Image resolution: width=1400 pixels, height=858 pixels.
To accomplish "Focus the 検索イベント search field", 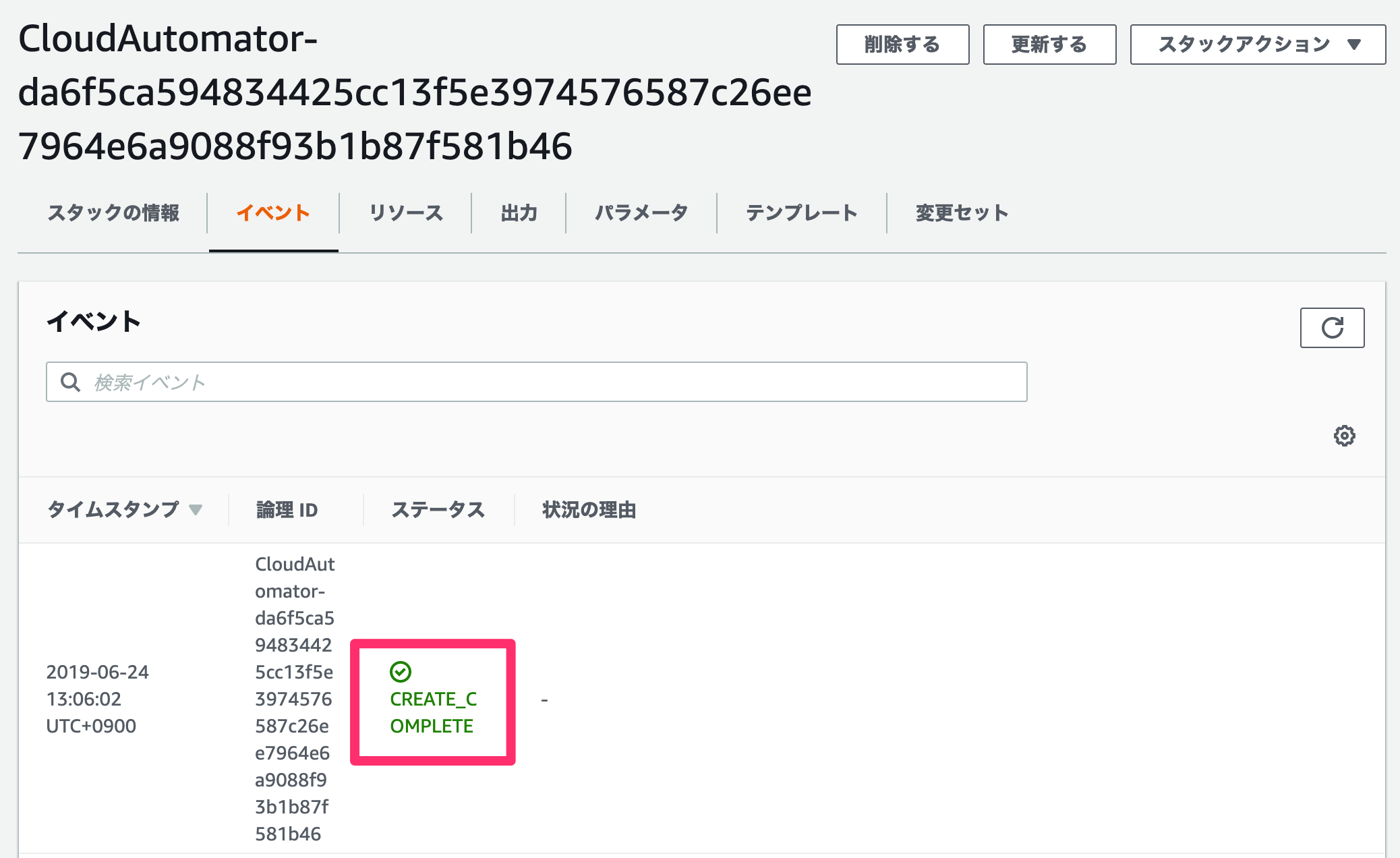I will click(x=536, y=382).
